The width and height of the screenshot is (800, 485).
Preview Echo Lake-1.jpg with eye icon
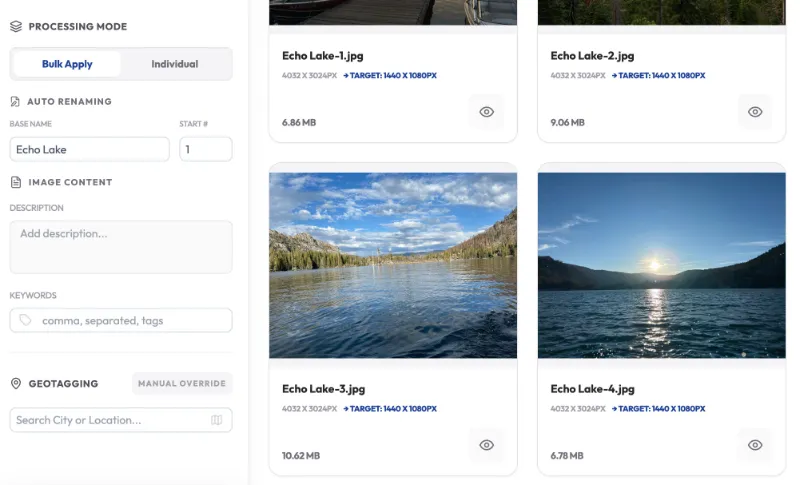[487, 112]
